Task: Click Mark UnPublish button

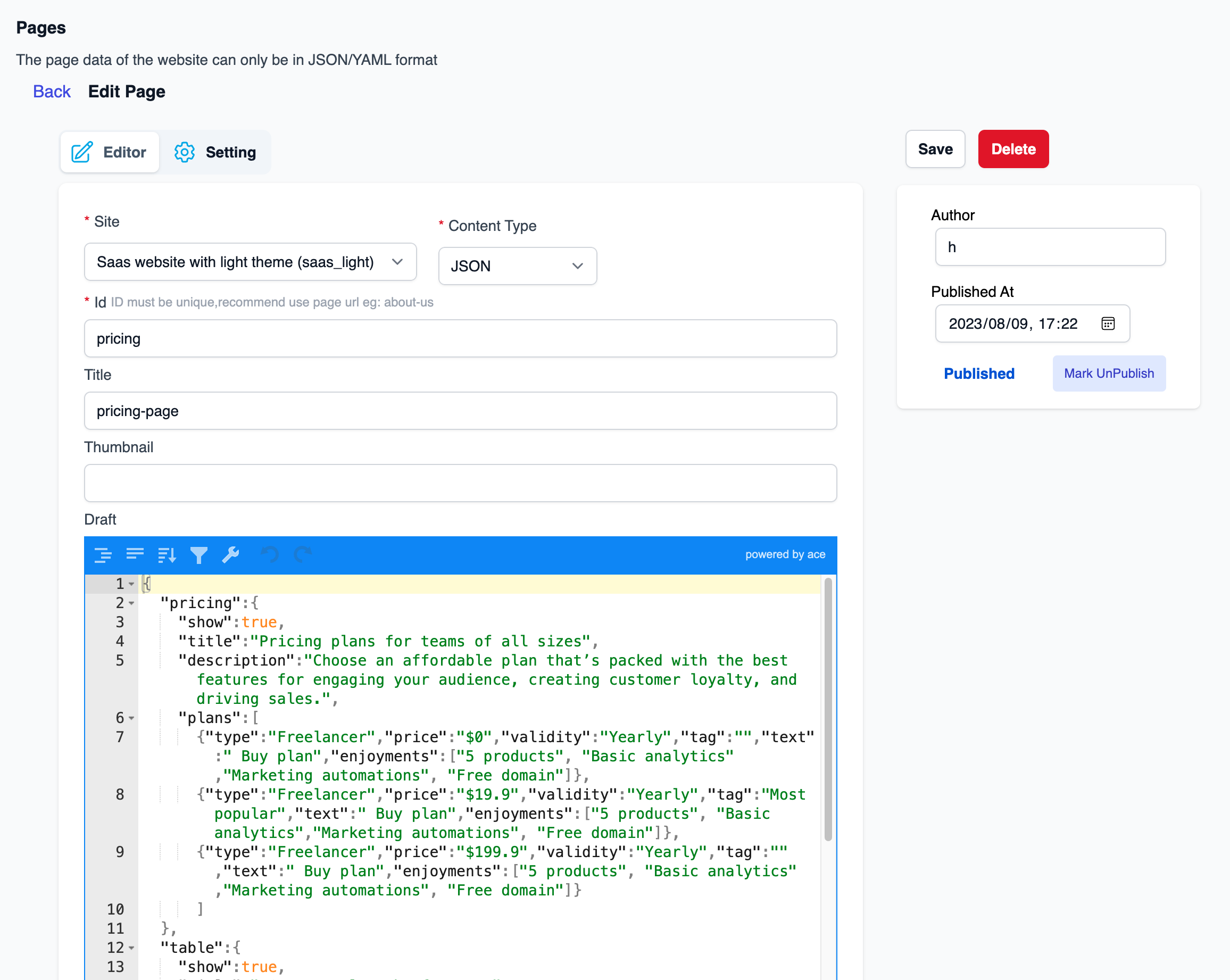Action: pyautogui.click(x=1109, y=373)
